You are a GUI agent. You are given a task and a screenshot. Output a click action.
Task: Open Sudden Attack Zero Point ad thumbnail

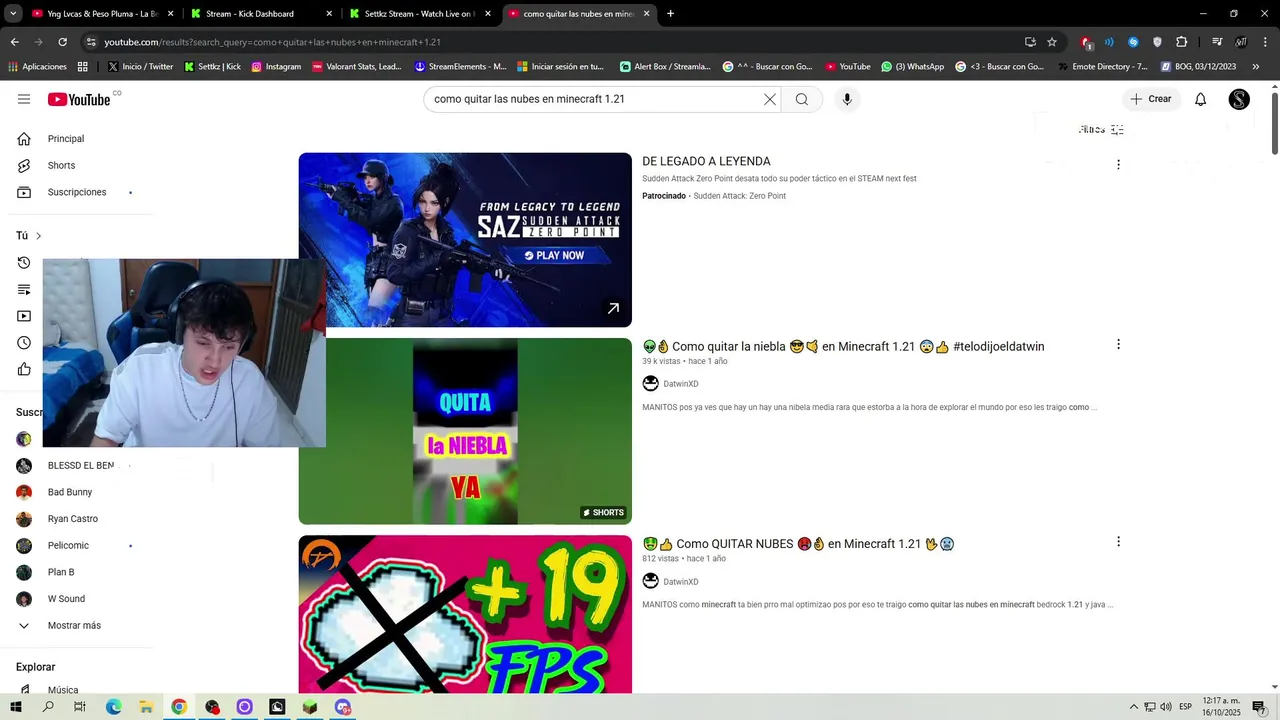465,240
